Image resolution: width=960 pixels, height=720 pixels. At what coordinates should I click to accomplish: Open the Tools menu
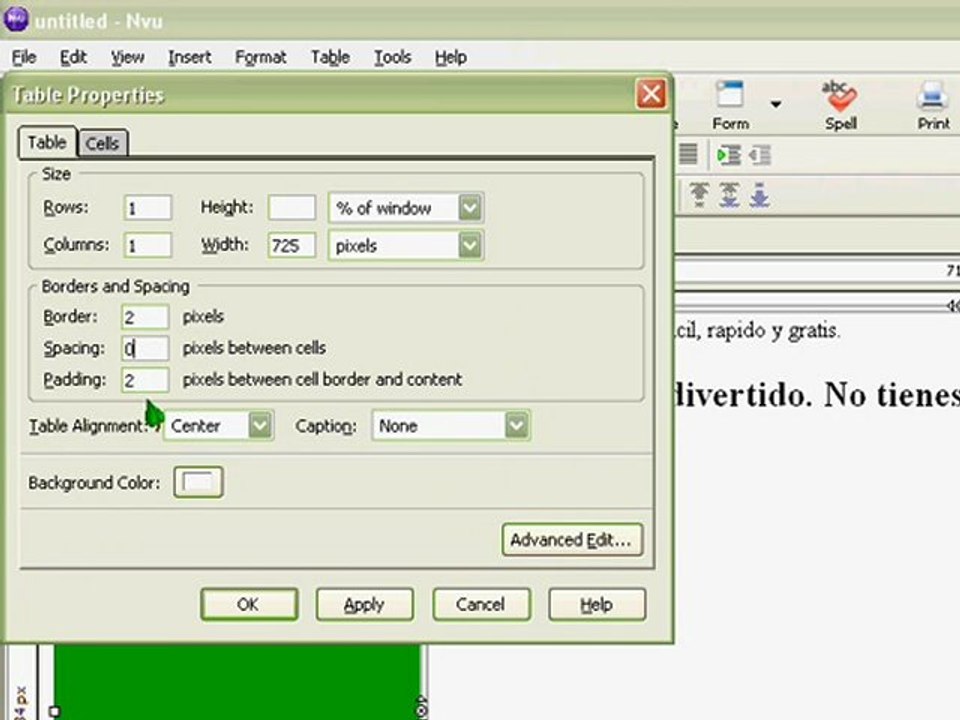(x=392, y=57)
